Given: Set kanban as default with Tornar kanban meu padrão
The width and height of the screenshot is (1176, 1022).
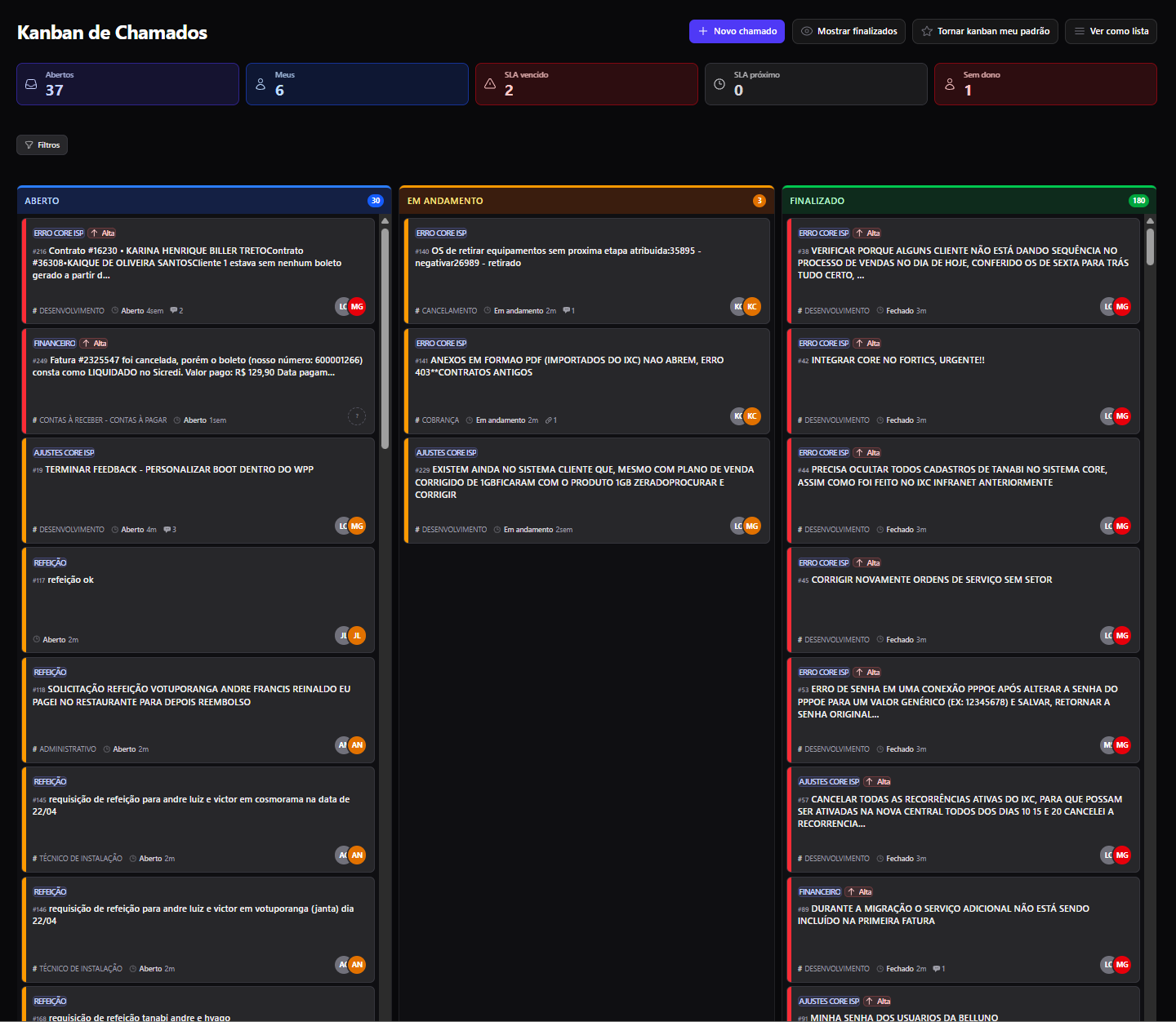Looking at the screenshot, I should click(x=985, y=31).
